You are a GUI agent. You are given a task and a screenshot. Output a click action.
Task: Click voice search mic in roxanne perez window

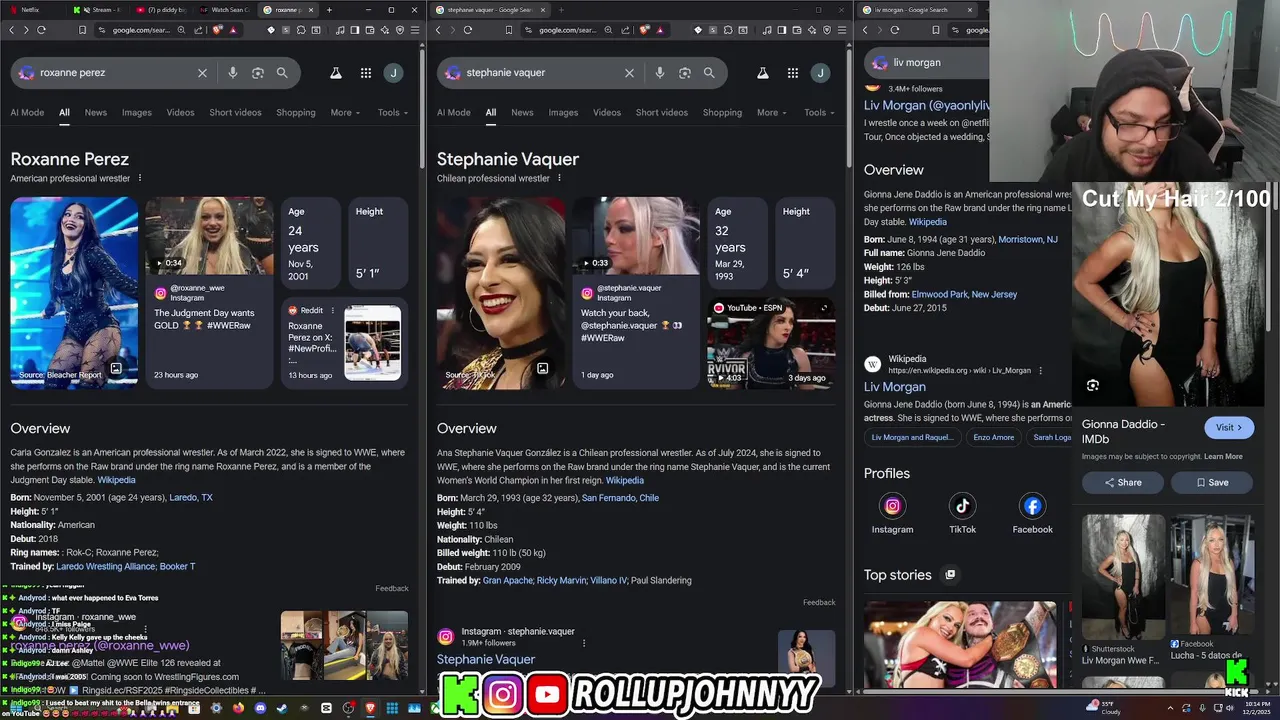(232, 73)
